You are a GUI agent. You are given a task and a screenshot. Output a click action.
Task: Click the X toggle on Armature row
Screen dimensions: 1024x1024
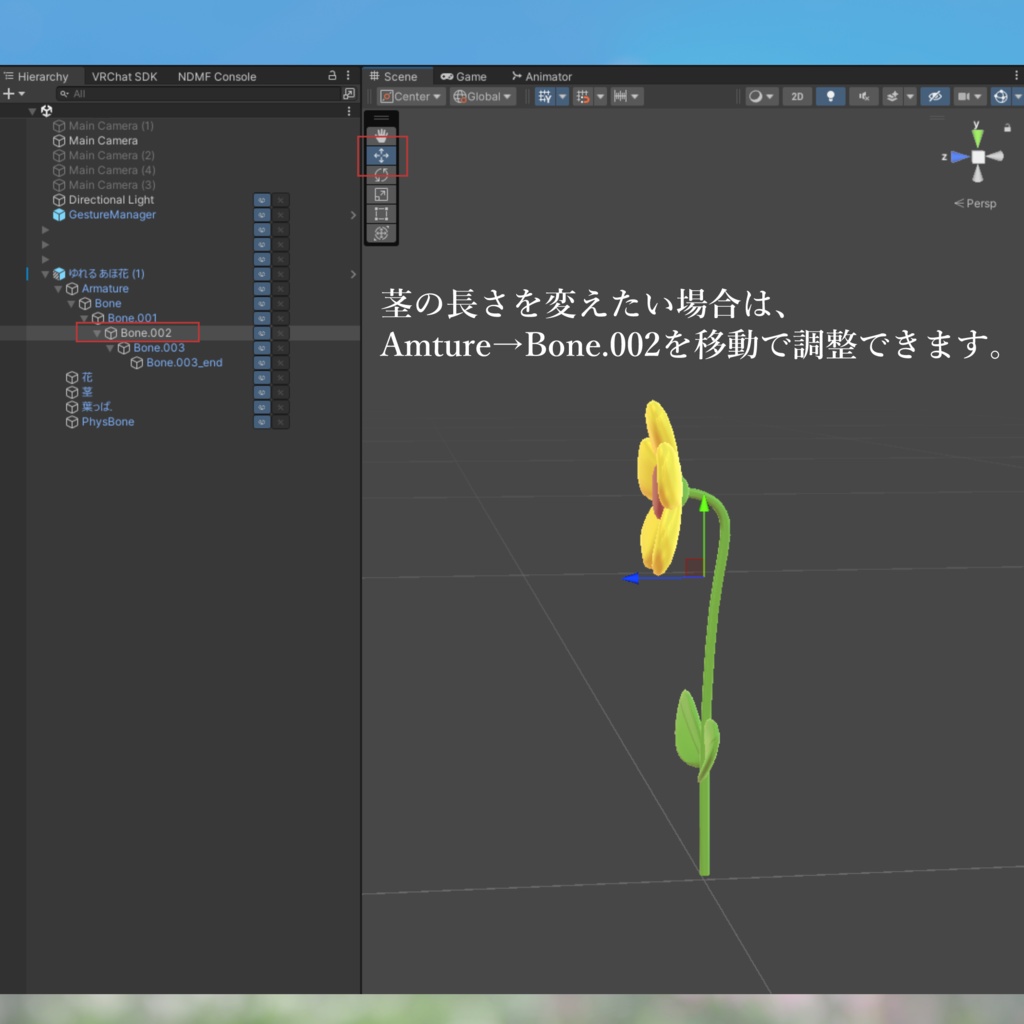(x=281, y=289)
